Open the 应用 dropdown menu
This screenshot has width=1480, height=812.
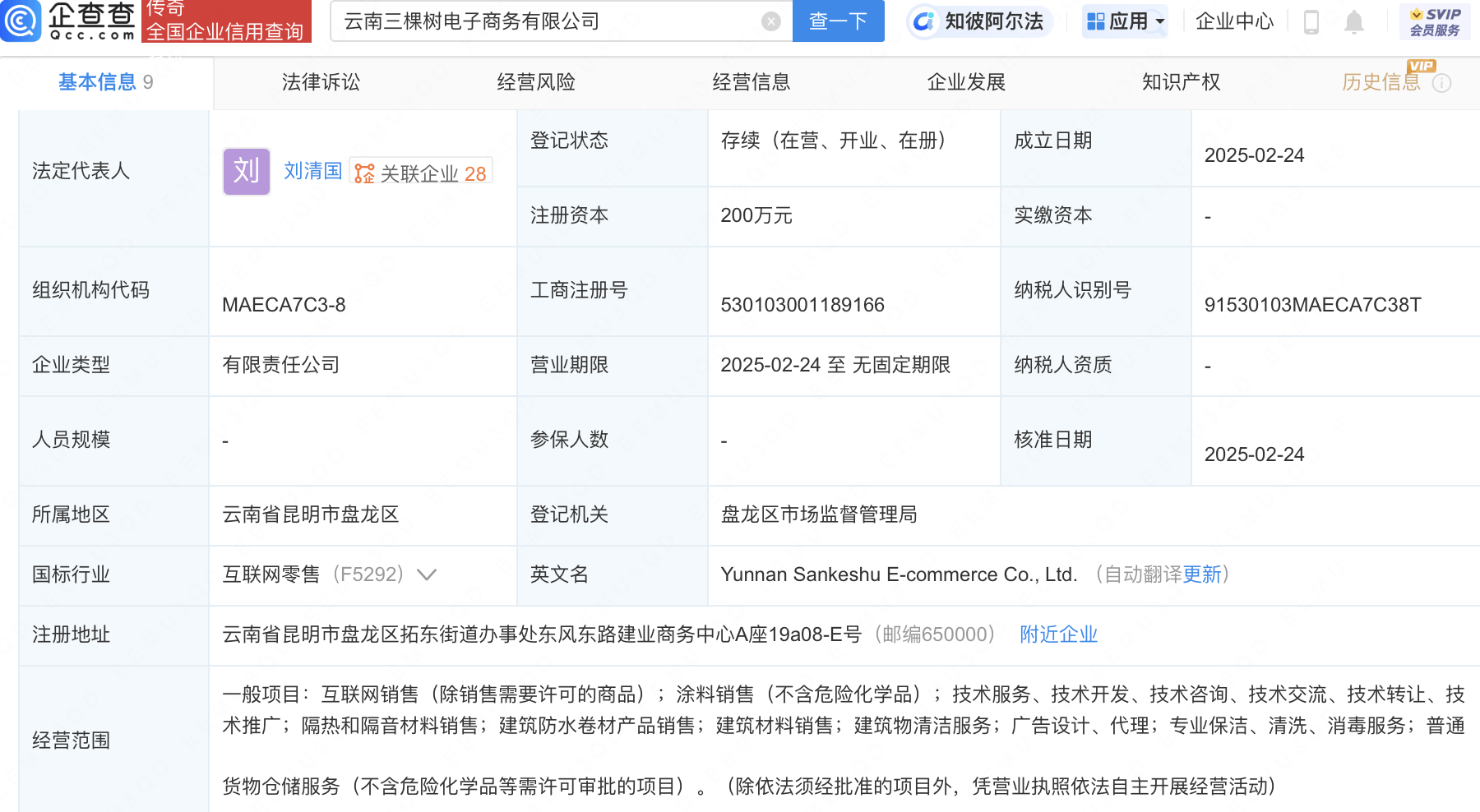1125,21
